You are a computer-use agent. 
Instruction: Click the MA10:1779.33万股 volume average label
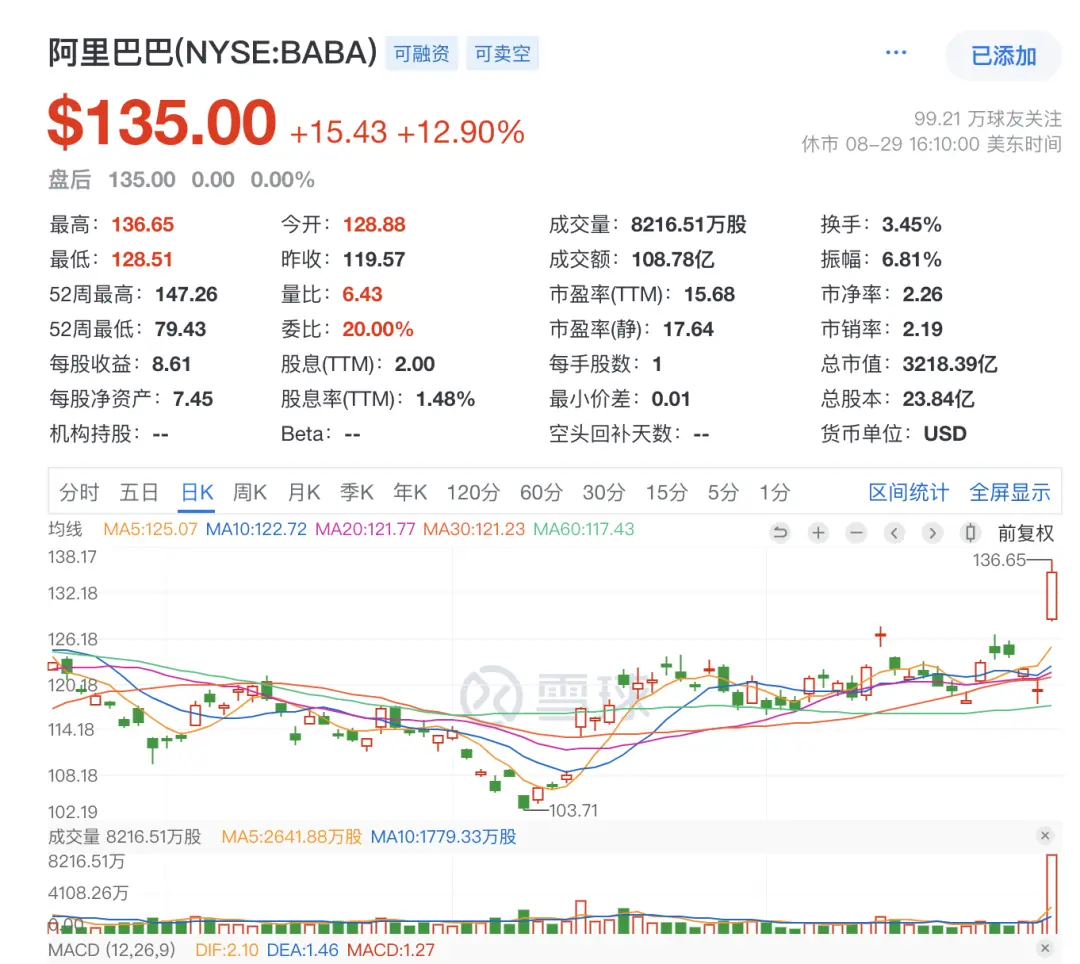coord(444,837)
